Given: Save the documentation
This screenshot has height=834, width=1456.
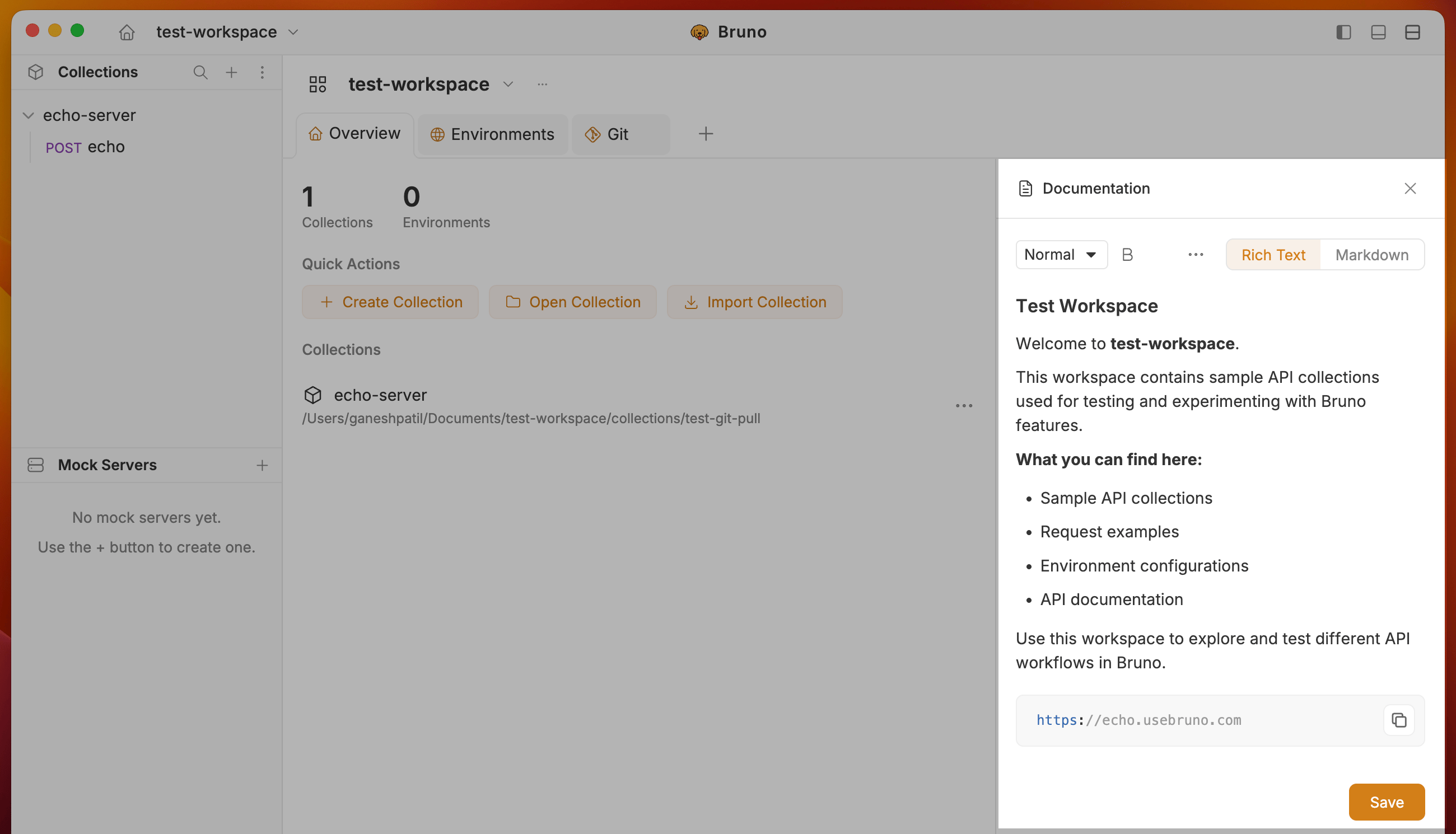Looking at the screenshot, I should coord(1387,802).
